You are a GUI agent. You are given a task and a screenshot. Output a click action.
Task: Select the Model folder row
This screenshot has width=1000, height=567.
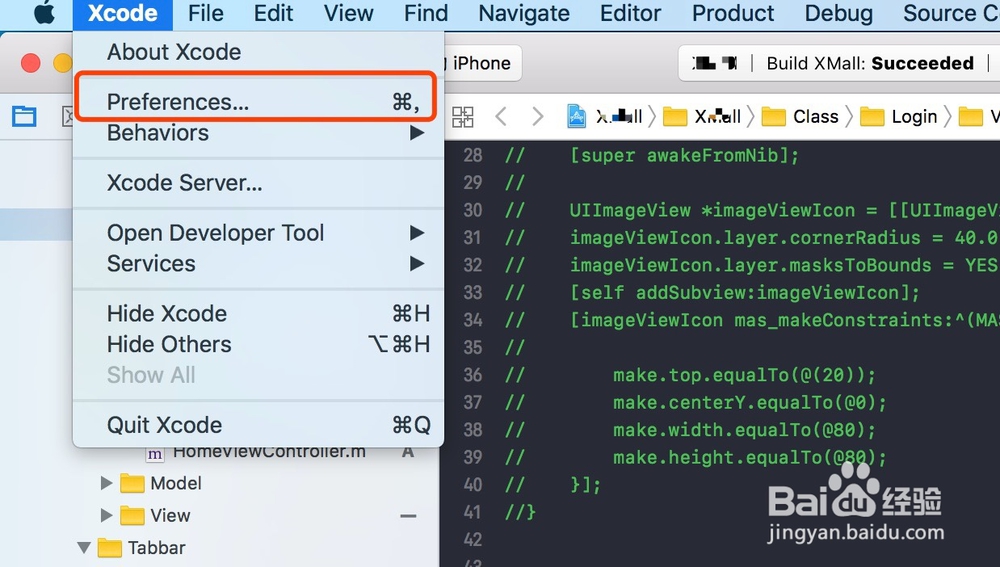pos(219,483)
